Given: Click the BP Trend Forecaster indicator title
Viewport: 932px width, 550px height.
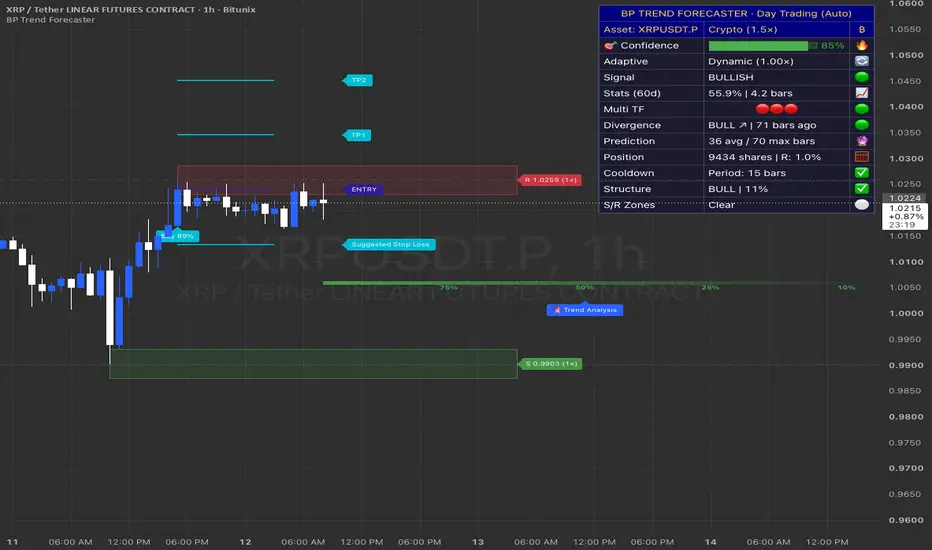Looking at the screenshot, I should [x=51, y=20].
